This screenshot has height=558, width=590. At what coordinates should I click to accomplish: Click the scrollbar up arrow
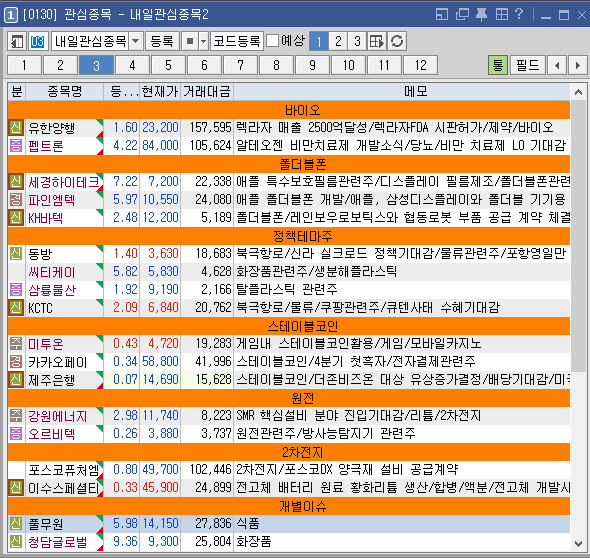[579, 92]
